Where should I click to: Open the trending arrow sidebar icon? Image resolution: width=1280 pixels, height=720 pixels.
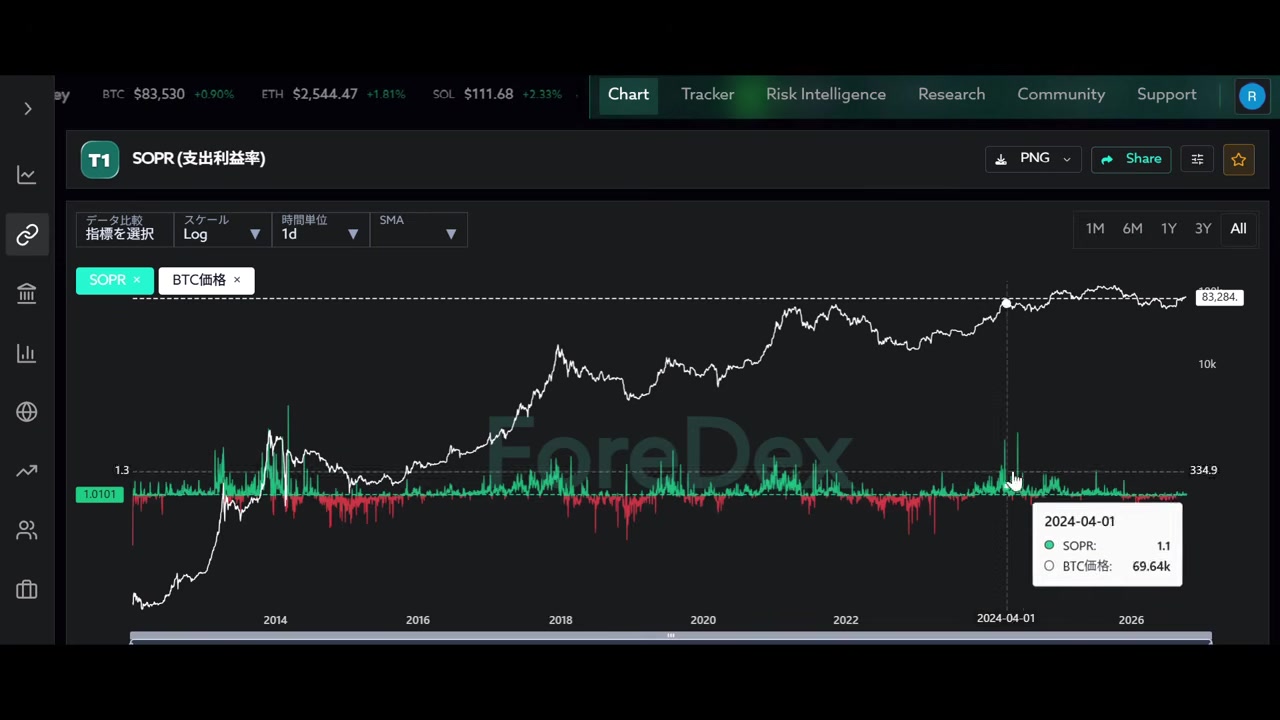point(27,471)
